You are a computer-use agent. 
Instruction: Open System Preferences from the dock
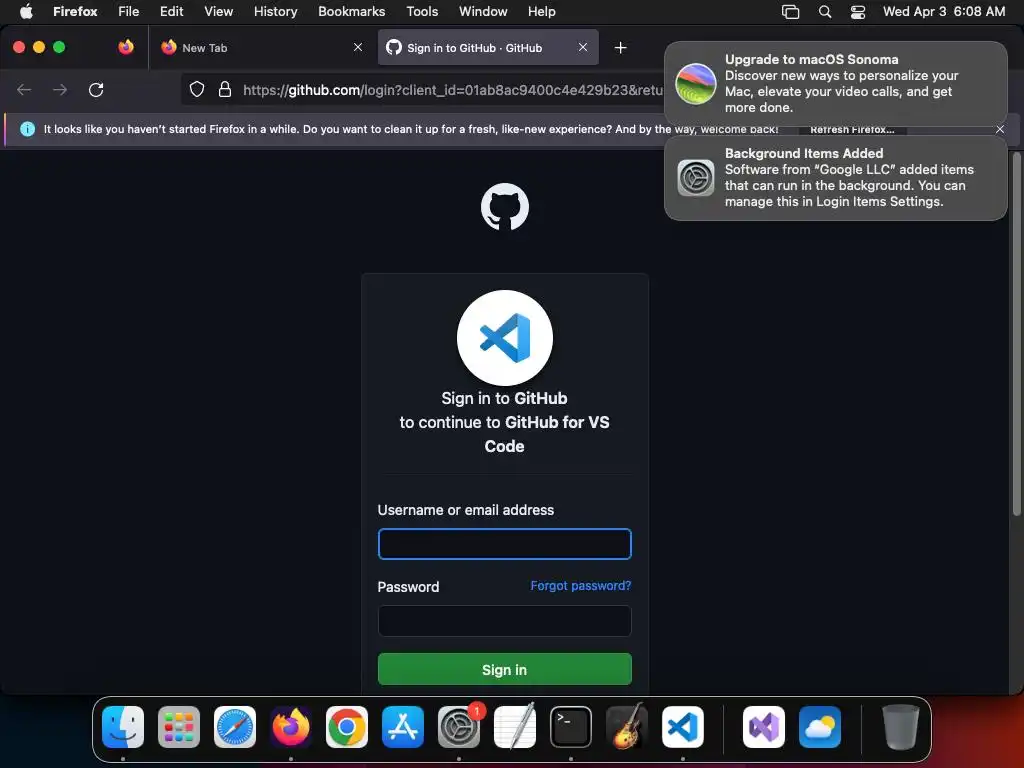[x=459, y=727]
